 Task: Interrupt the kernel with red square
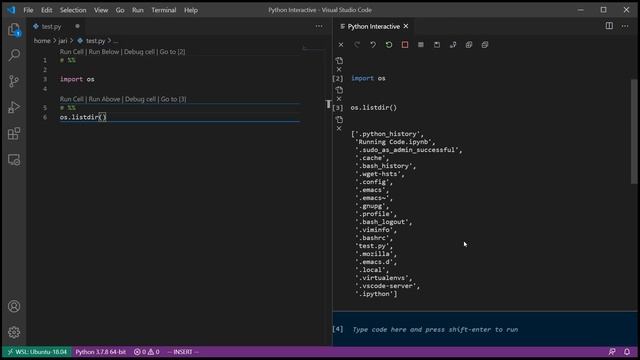404,45
